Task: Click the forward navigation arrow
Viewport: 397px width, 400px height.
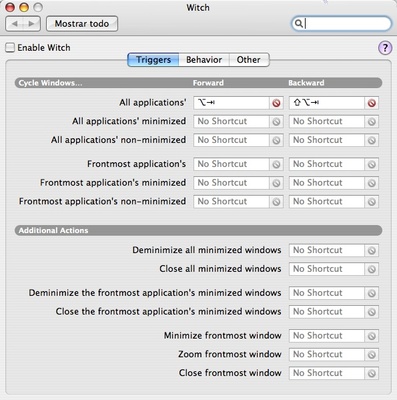Action: [x=32, y=24]
